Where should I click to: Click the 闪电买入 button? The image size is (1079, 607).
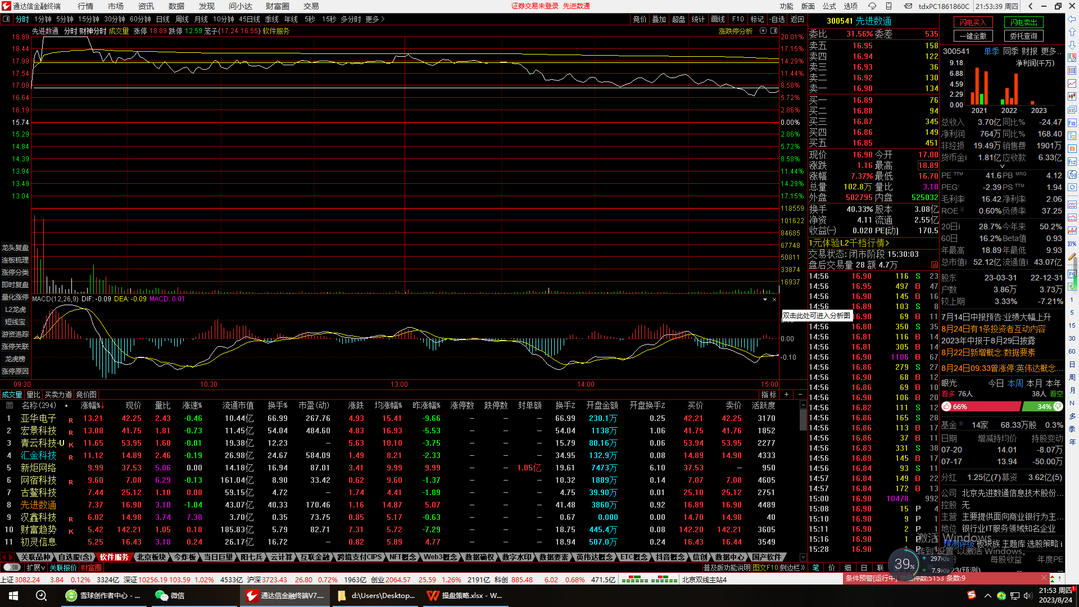click(x=973, y=23)
